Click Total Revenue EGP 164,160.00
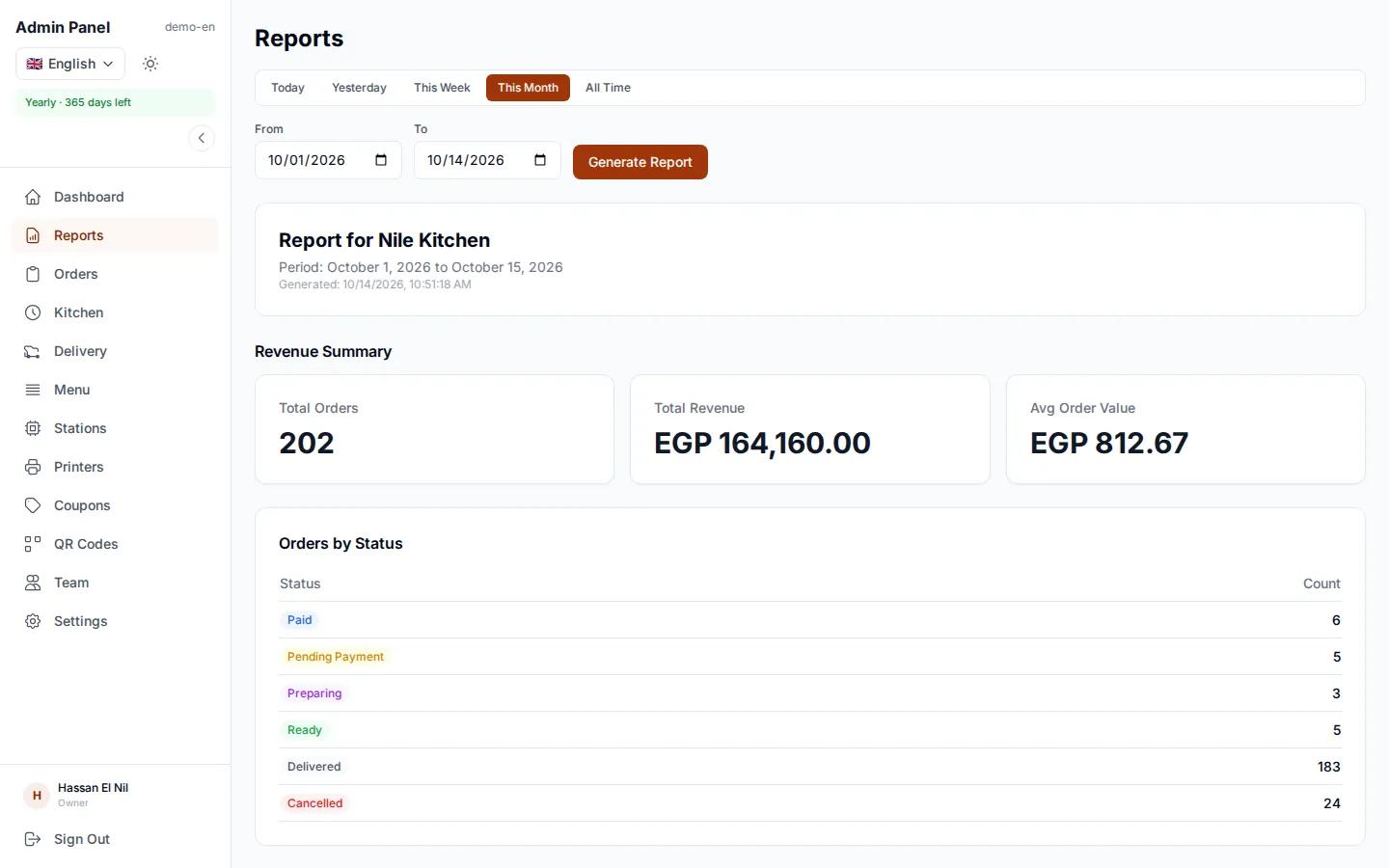This screenshot has width=1389, height=868. point(762,443)
